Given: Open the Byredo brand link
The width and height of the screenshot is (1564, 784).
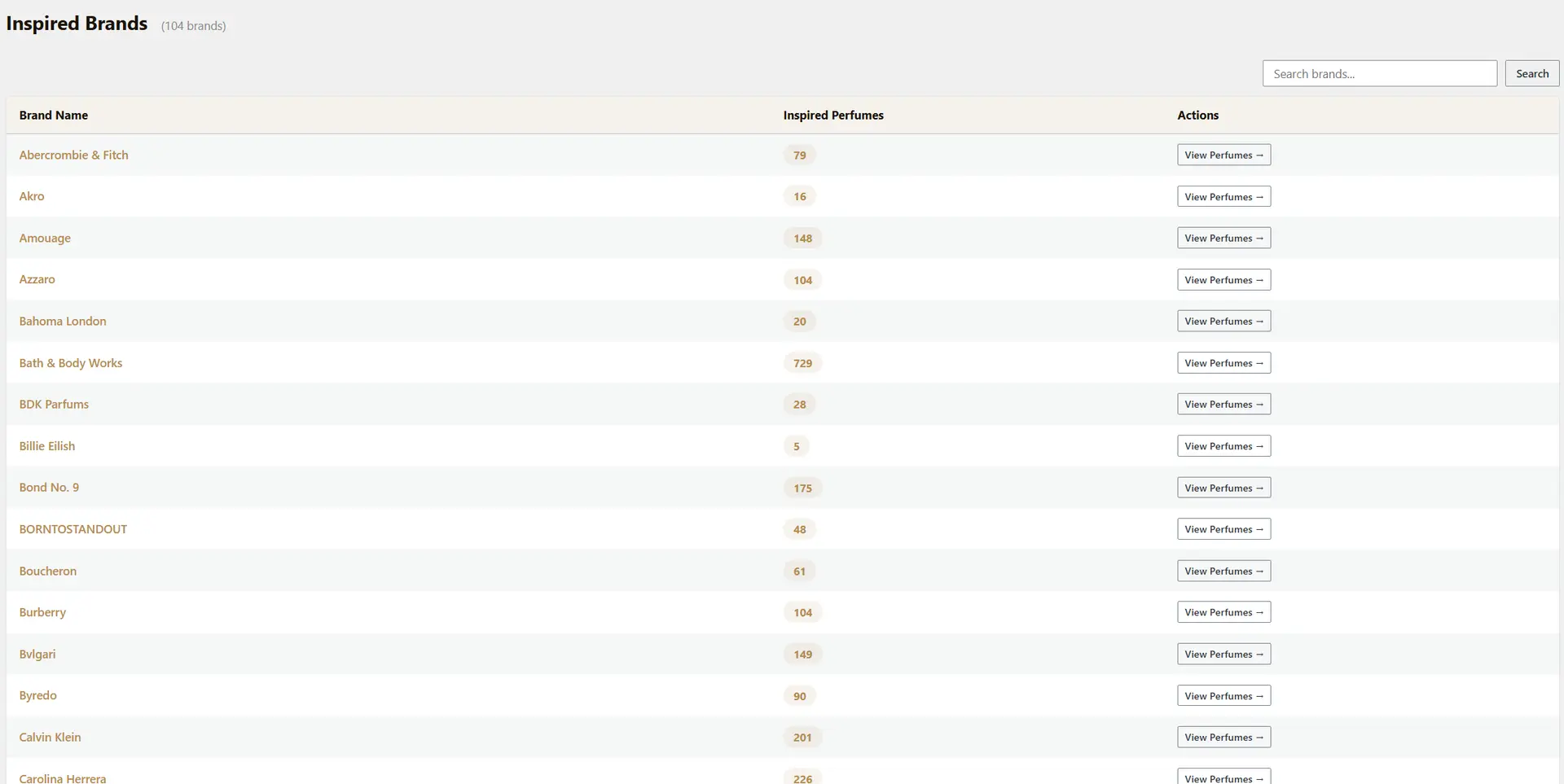Looking at the screenshot, I should click(x=37, y=696).
